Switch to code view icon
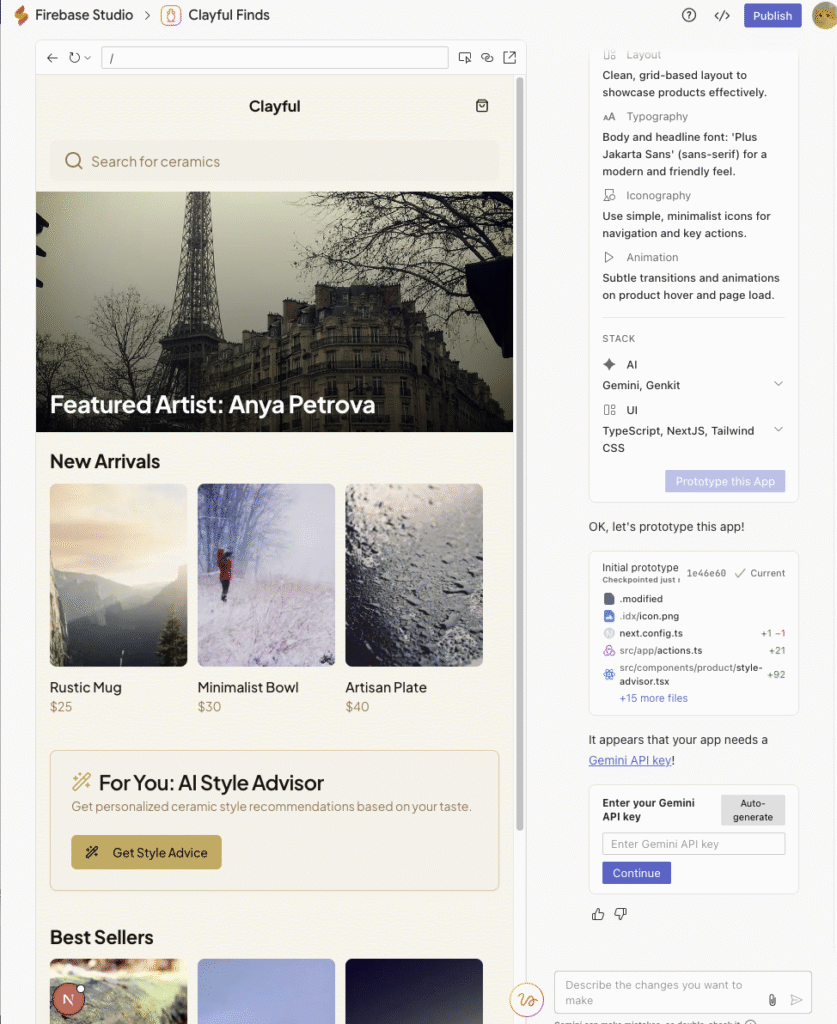This screenshot has height=1024, width=837. coord(721,15)
